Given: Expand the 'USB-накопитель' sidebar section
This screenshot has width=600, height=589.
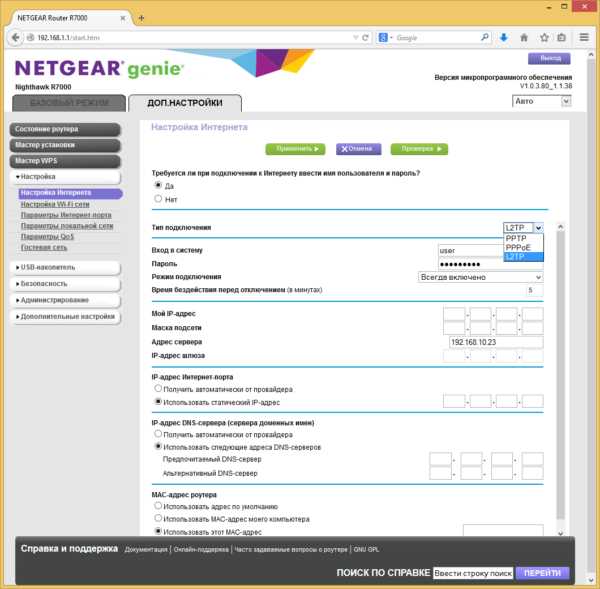Looking at the screenshot, I should (65, 268).
